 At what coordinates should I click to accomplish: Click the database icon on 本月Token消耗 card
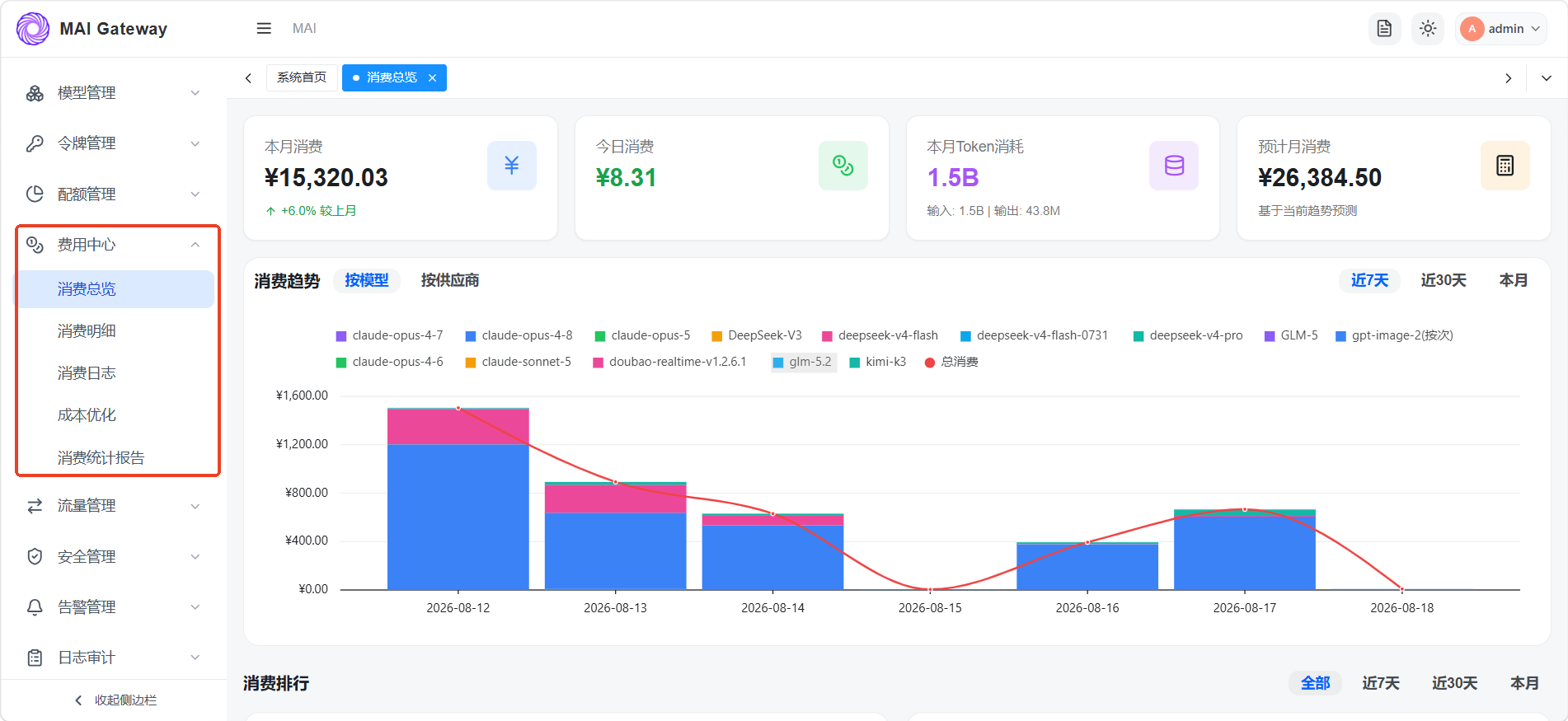point(1174,166)
